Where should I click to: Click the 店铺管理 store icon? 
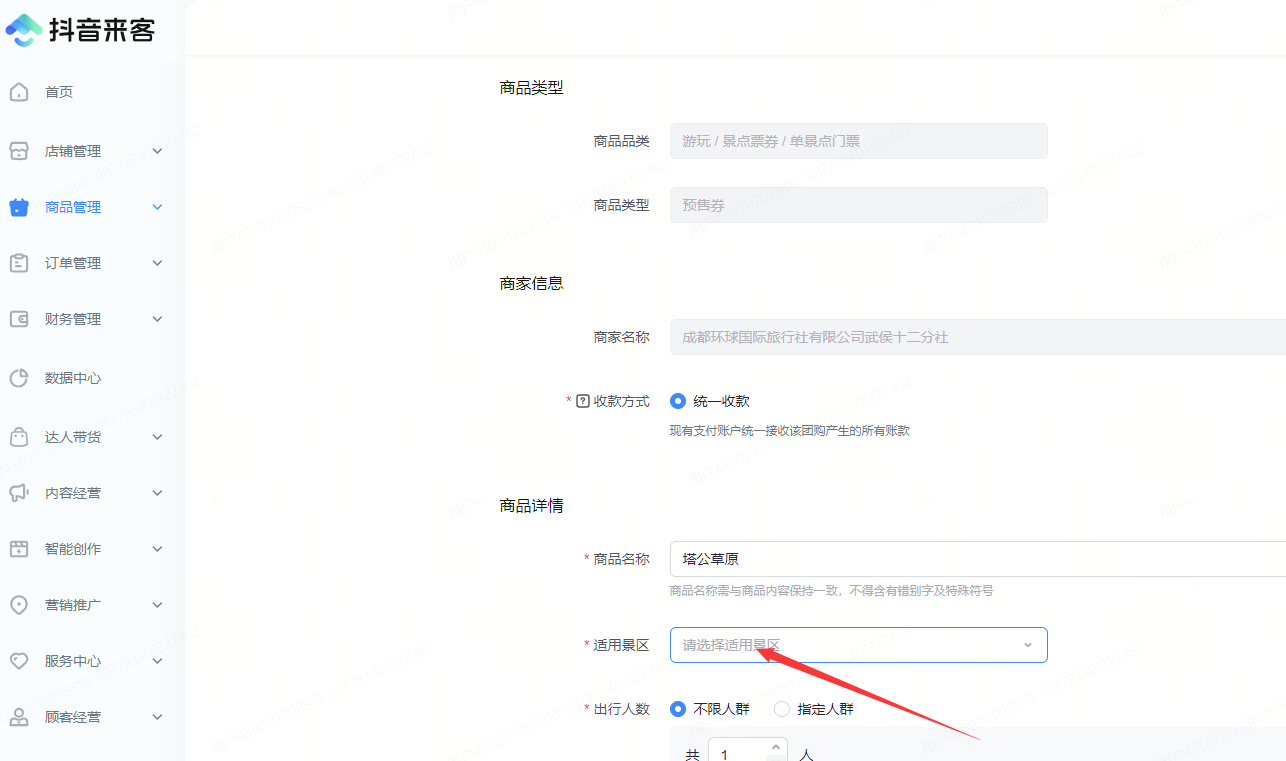(18, 151)
